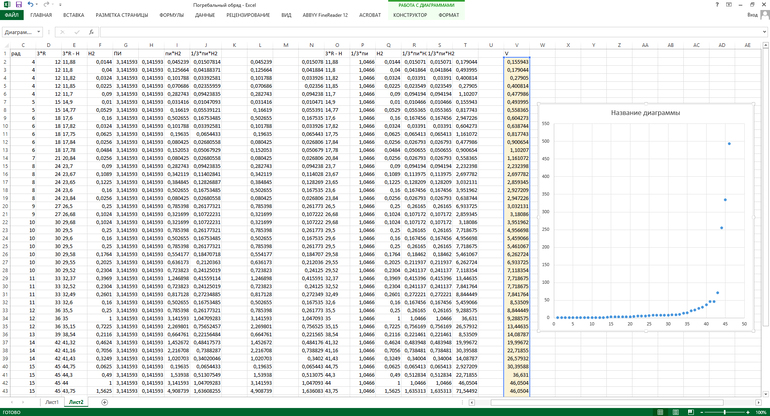This screenshot has width=770, height=416.
Task: Click the zoom slider handle
Action: (725, 412)
